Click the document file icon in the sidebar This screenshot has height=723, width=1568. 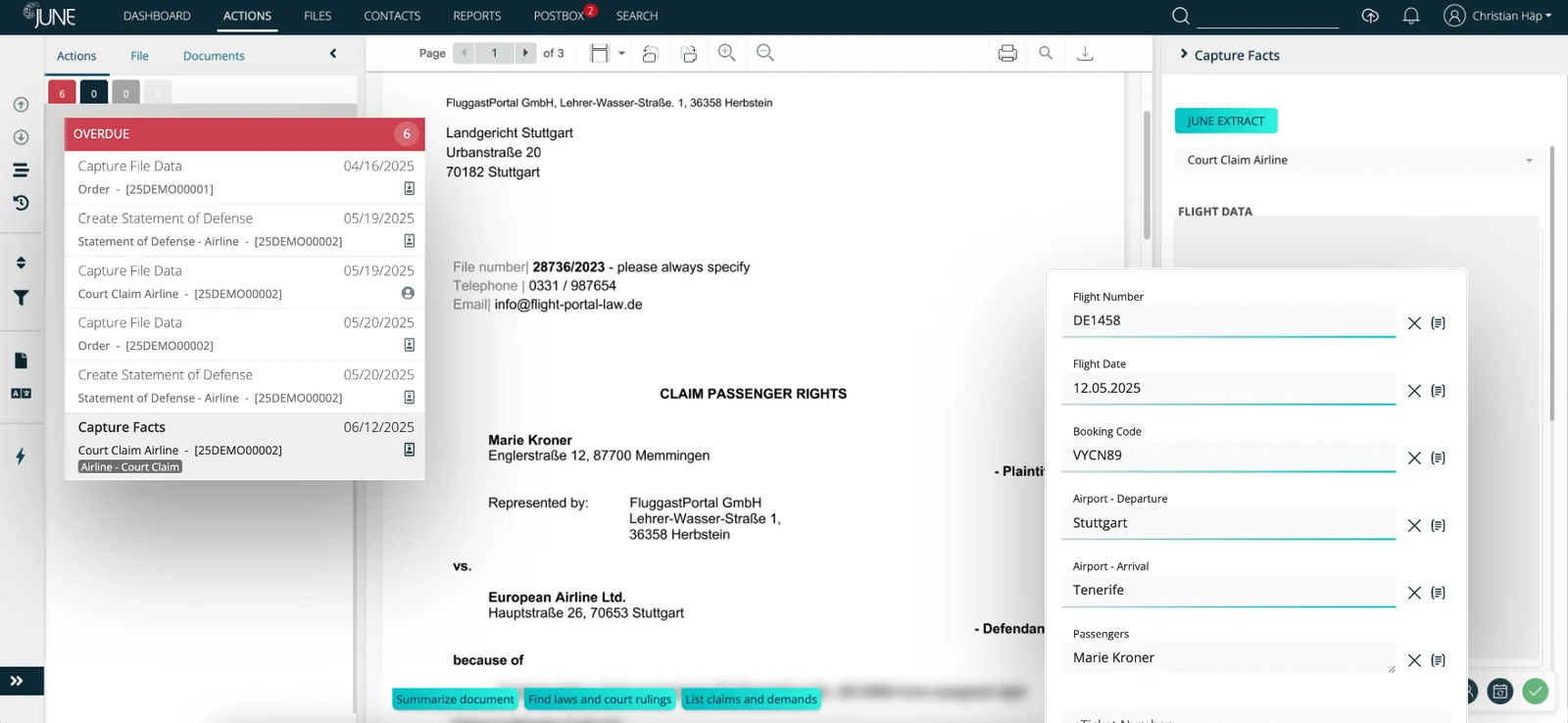coord(21,361)
